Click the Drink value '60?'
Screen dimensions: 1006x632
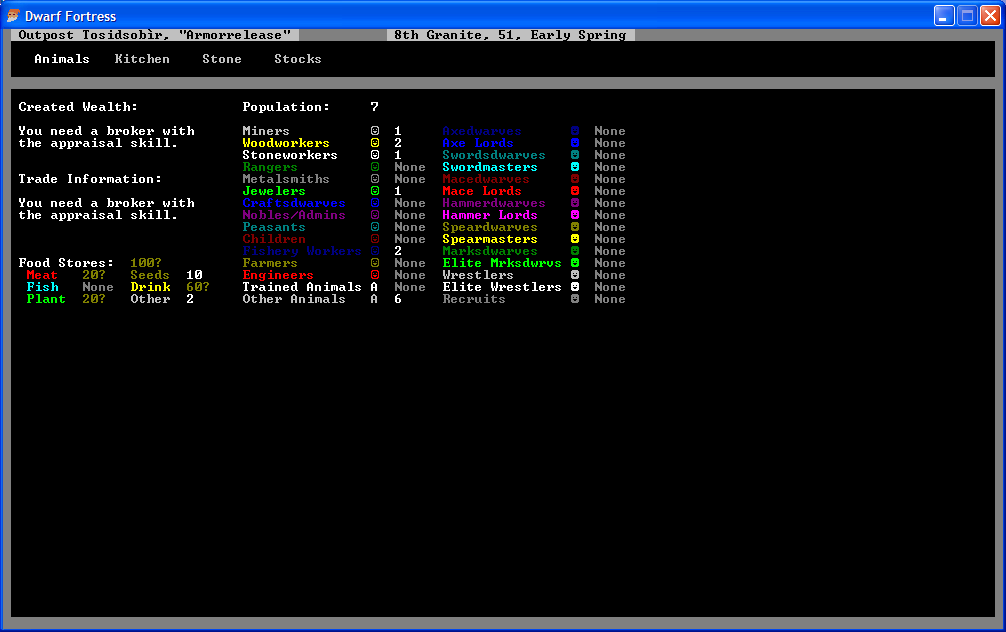coord(198,287)
